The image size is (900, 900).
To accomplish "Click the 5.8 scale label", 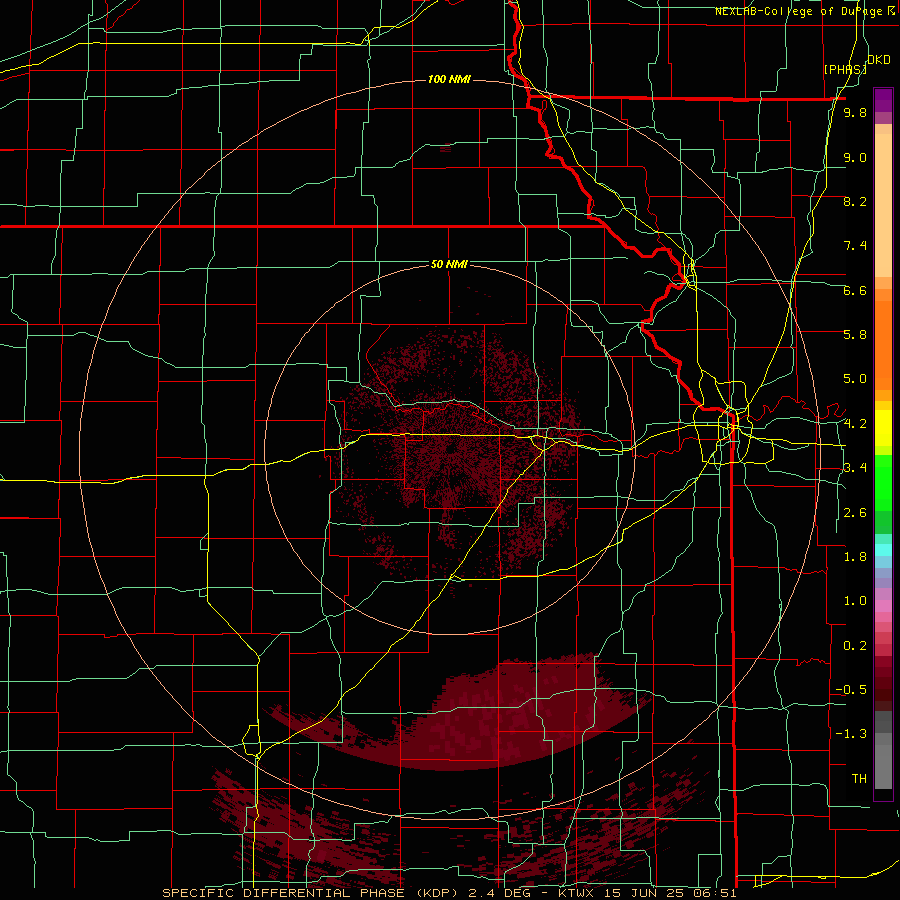I will (855, 335).
